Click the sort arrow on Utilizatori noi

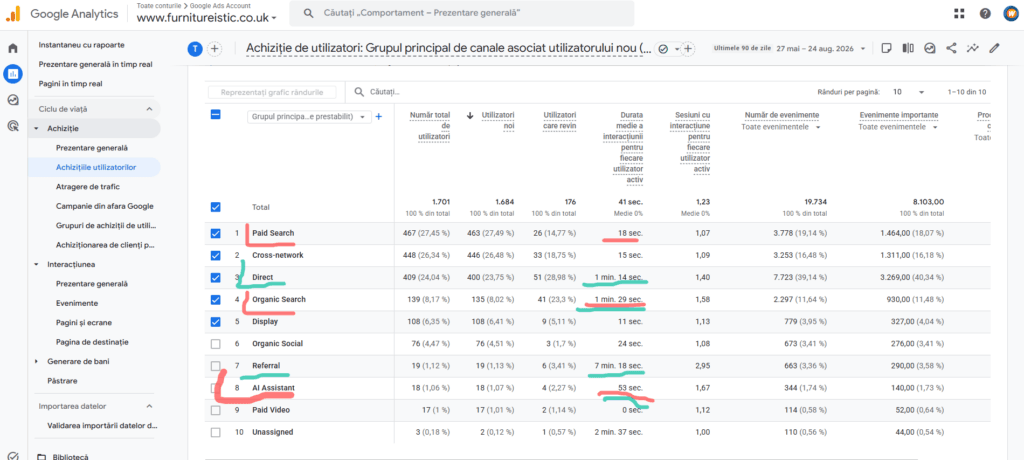pos(470,116)
